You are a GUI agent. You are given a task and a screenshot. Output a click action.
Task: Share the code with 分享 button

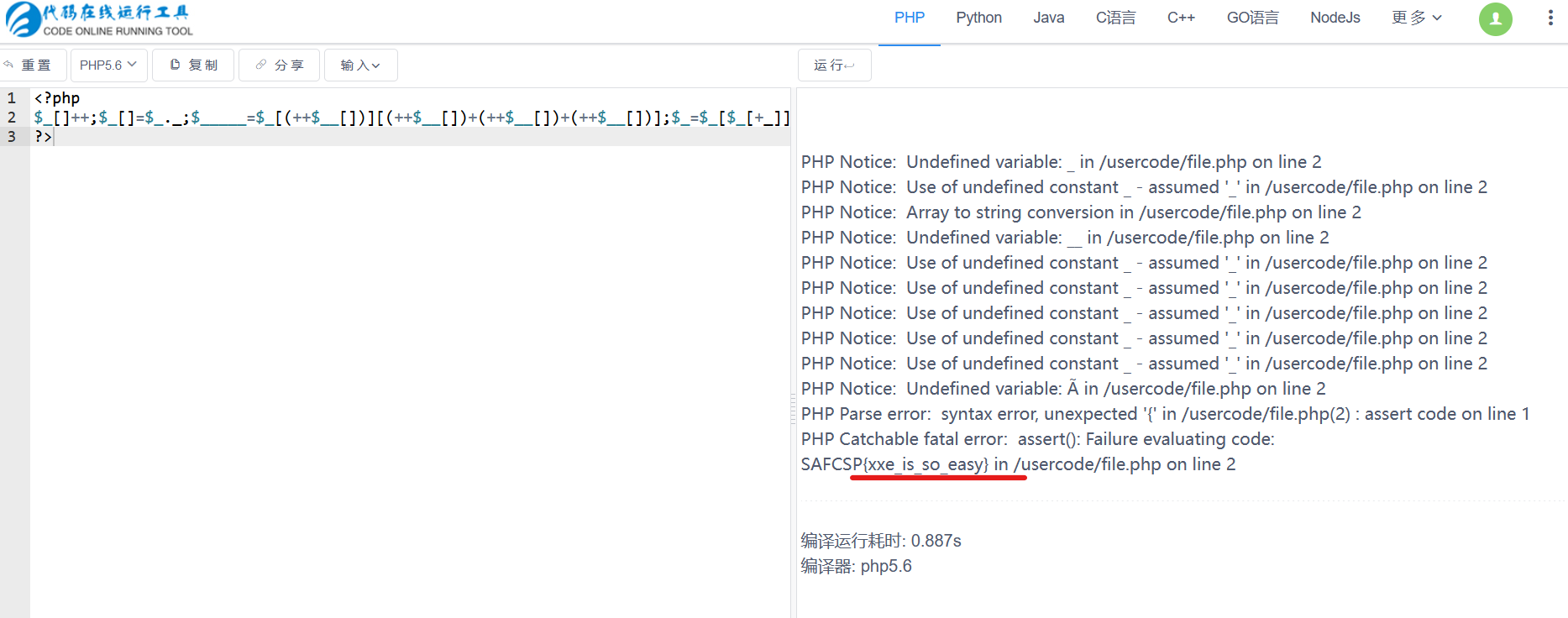point(279,65)
